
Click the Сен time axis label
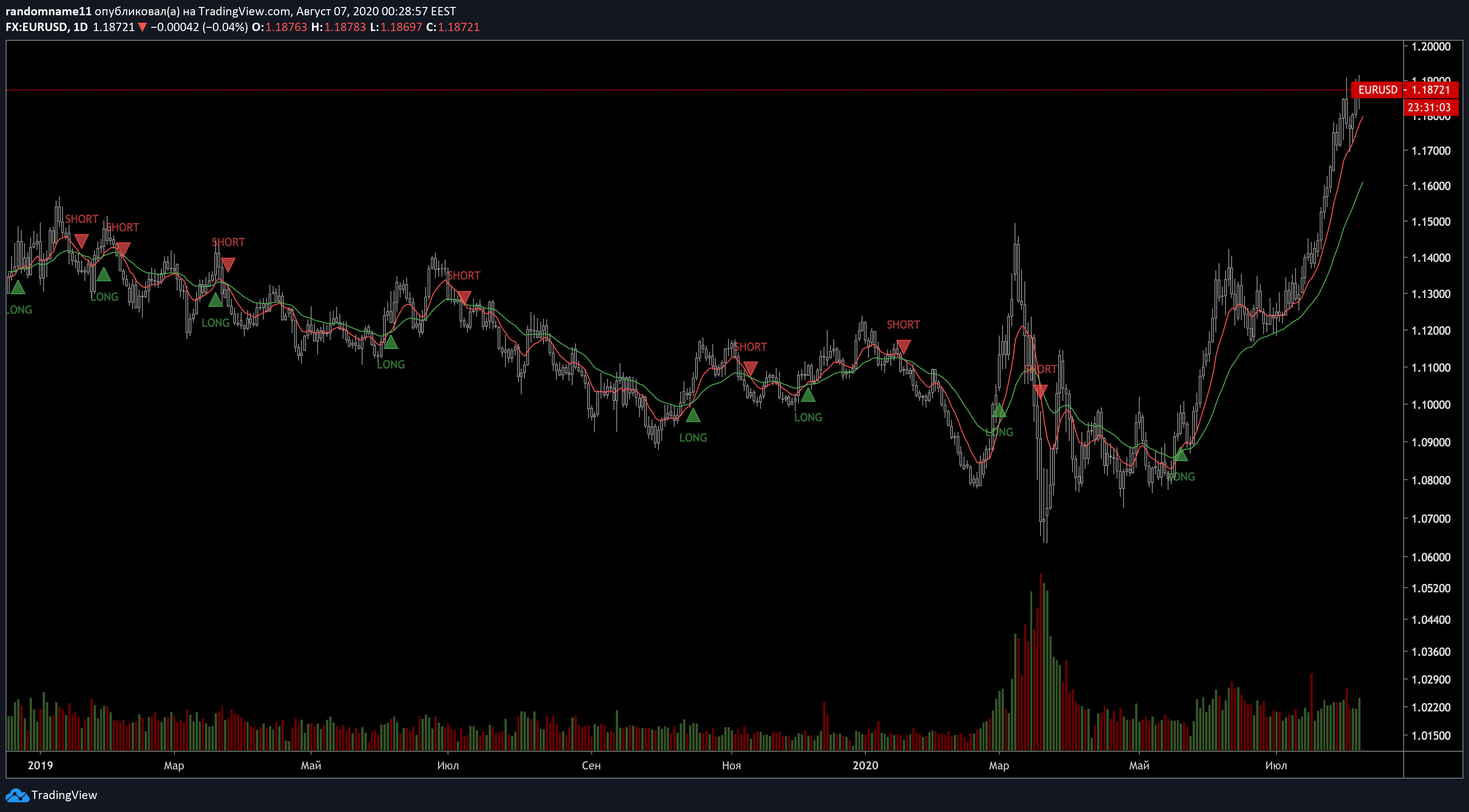(x=591, y=765)
